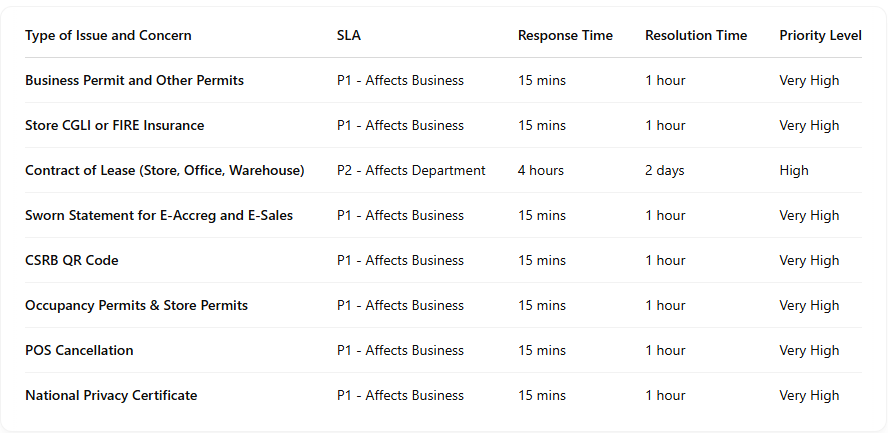Click Occupancy Permits & Store Permits
888x433 pixels.
(x=136, y=305)
